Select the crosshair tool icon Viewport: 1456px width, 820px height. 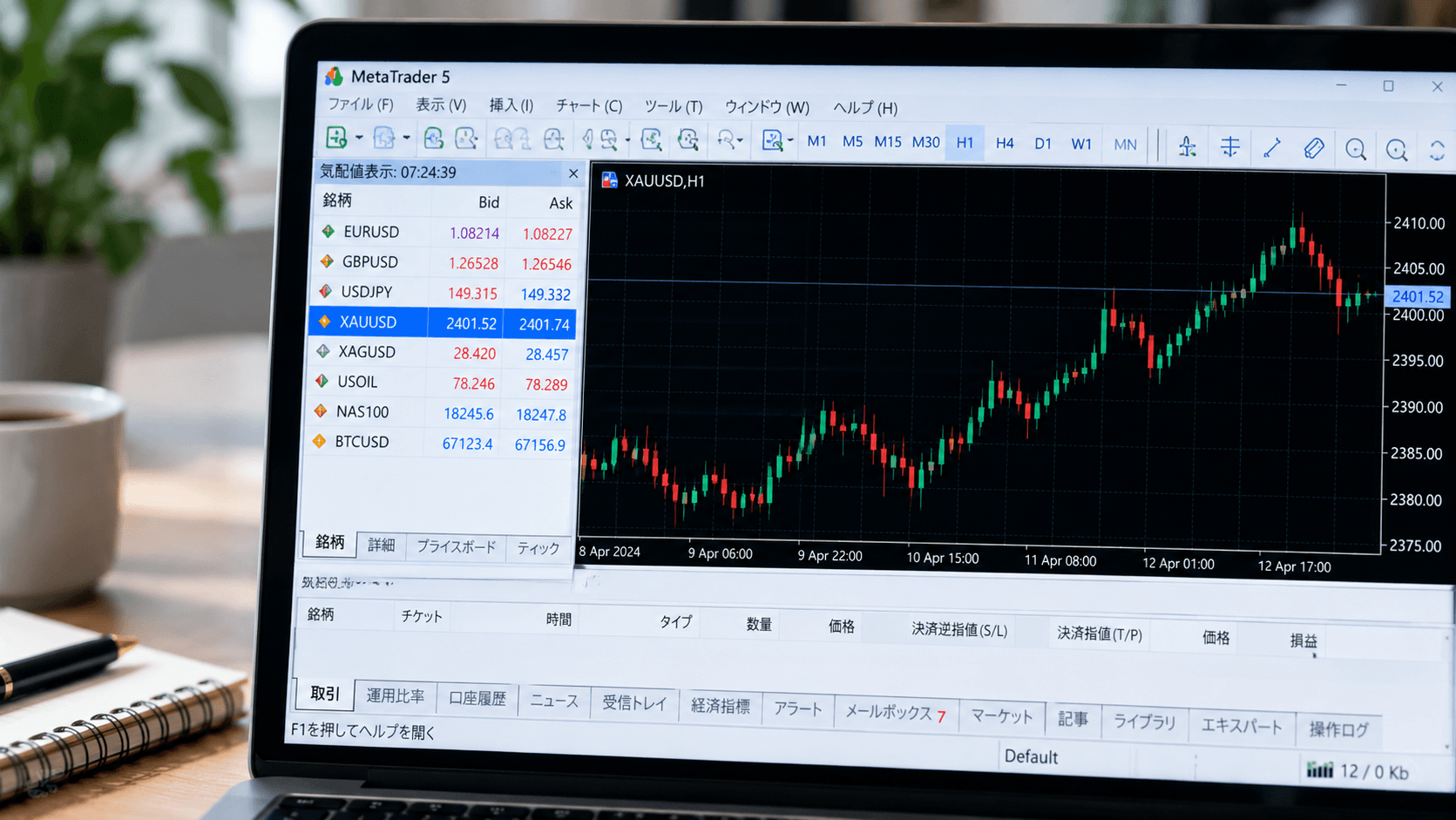click(1229, 147)
